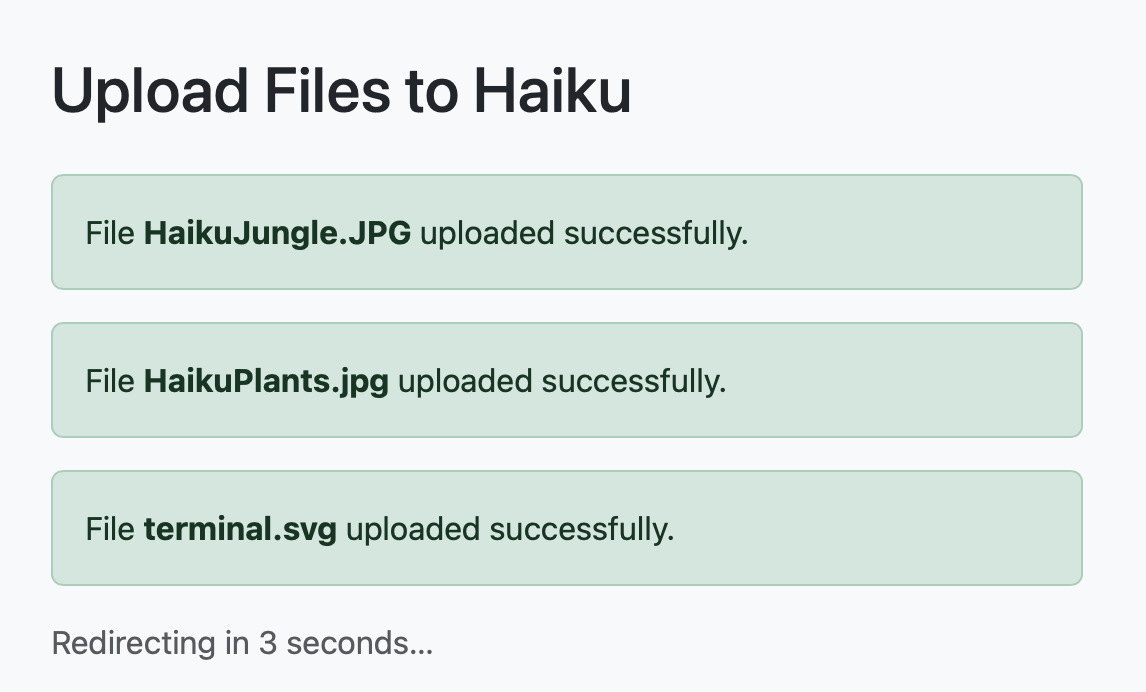Select the HaikuPlants.jpg file name
This screenshot has height=692, width=1146.
266,381
